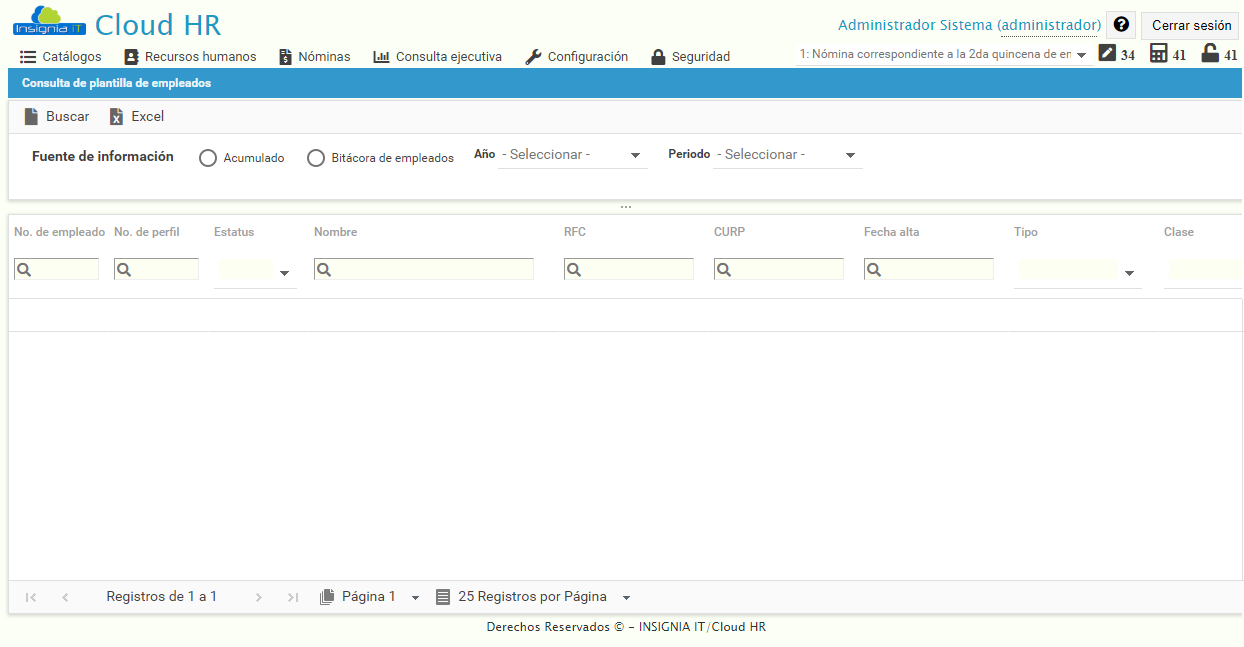1244x647 pixels.
Task: Click the pencil edit status icon showing 34
Action: [x=1106, y=54]
